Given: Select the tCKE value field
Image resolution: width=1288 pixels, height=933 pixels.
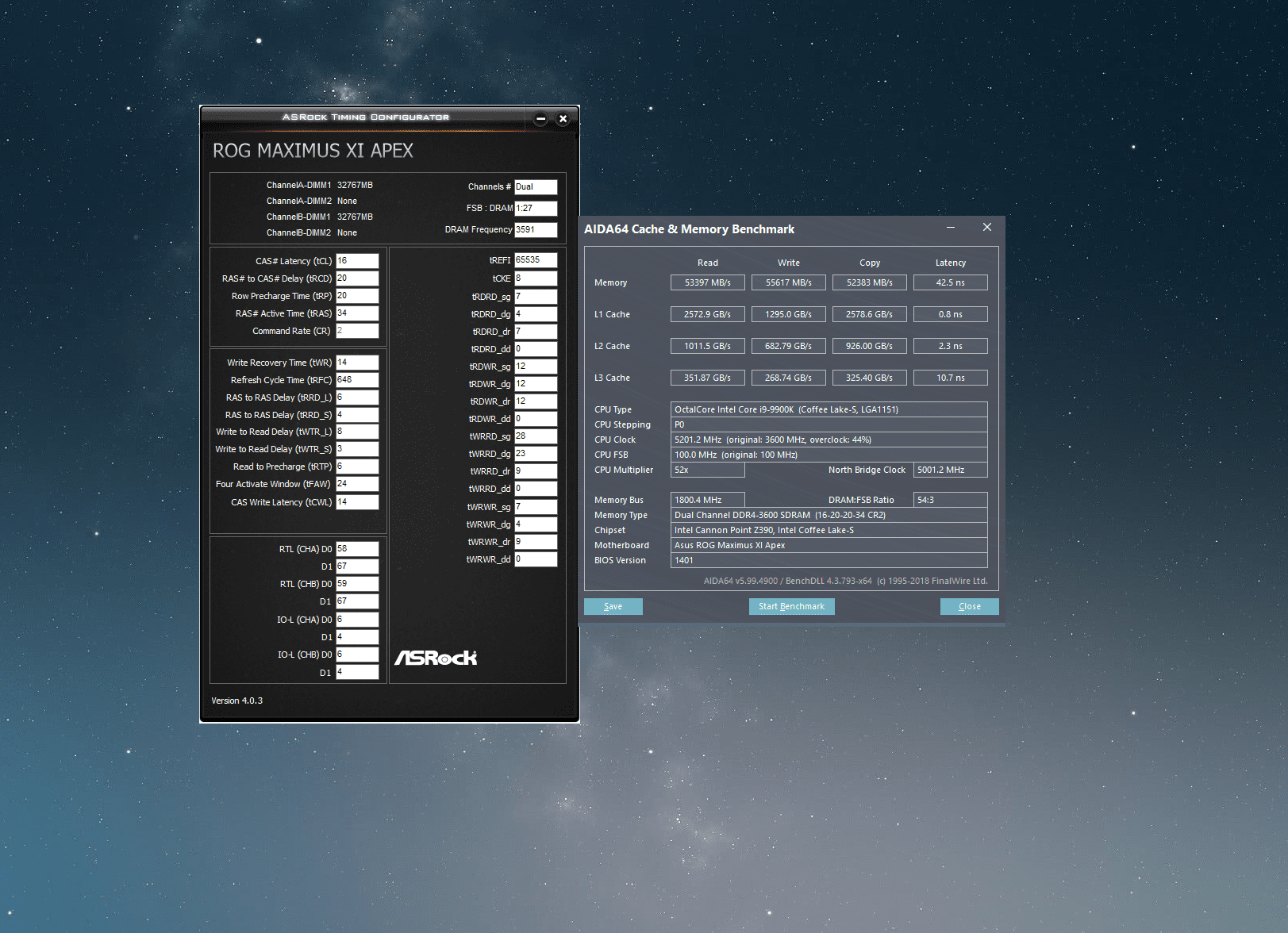Looking at the screenshot, I should [536, 278].
